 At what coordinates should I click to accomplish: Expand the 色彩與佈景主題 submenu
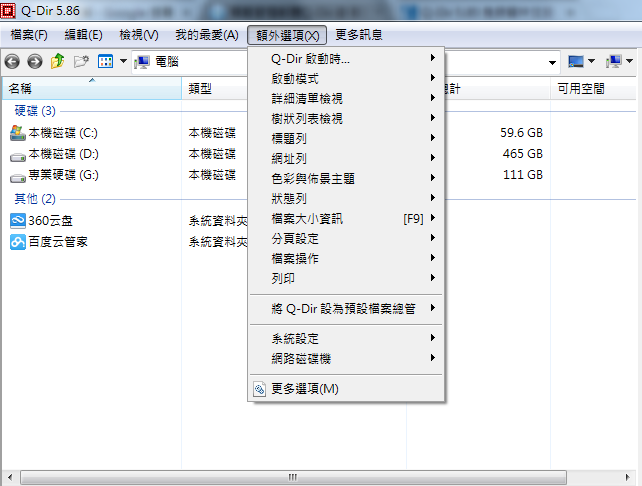[x=346, y=179]
